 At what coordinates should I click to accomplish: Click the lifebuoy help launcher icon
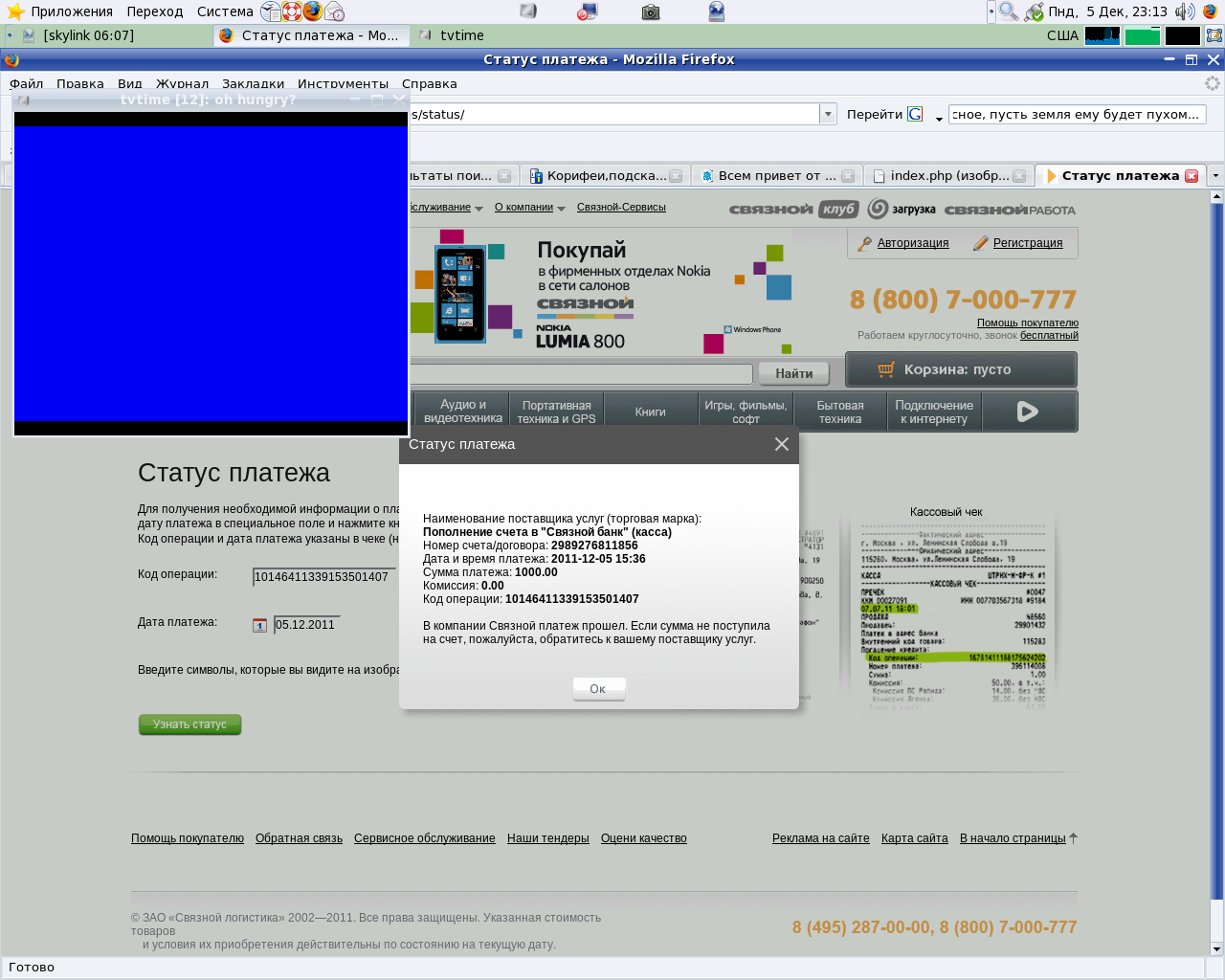292,11
